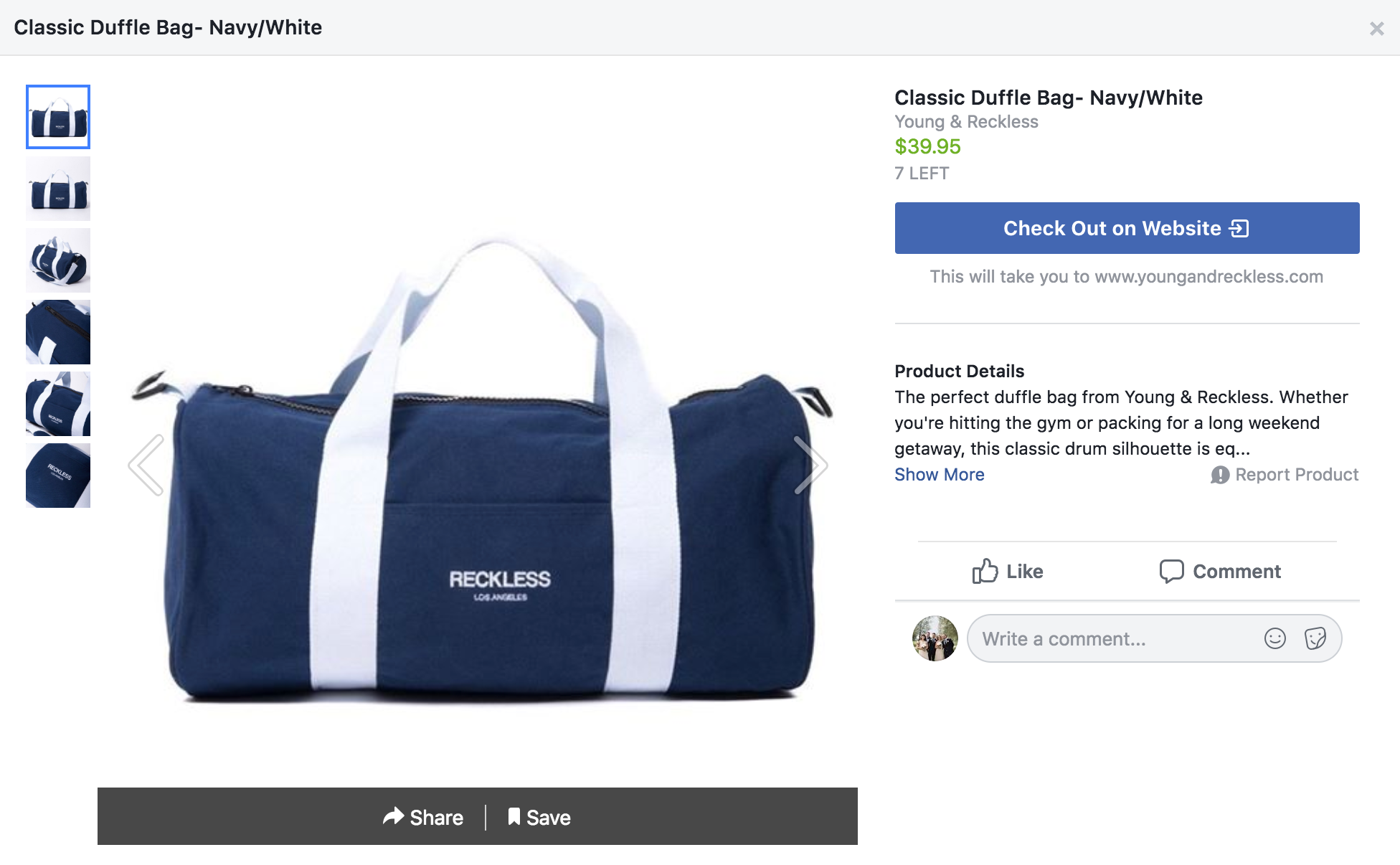Open the sticker picker icon
The width and height of the screenshot is (1400, 865).
(1315, 638)
